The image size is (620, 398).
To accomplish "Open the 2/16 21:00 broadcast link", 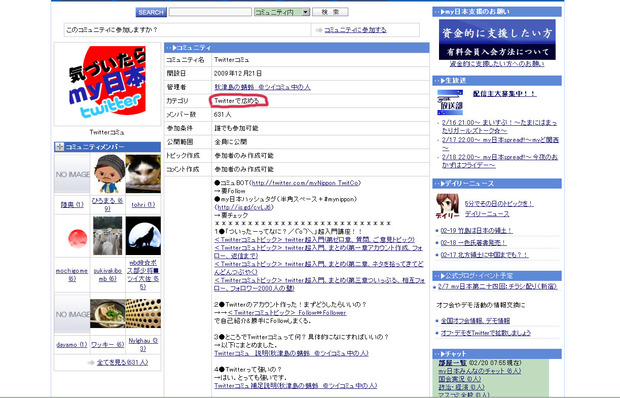I will (x=499, y=126).
